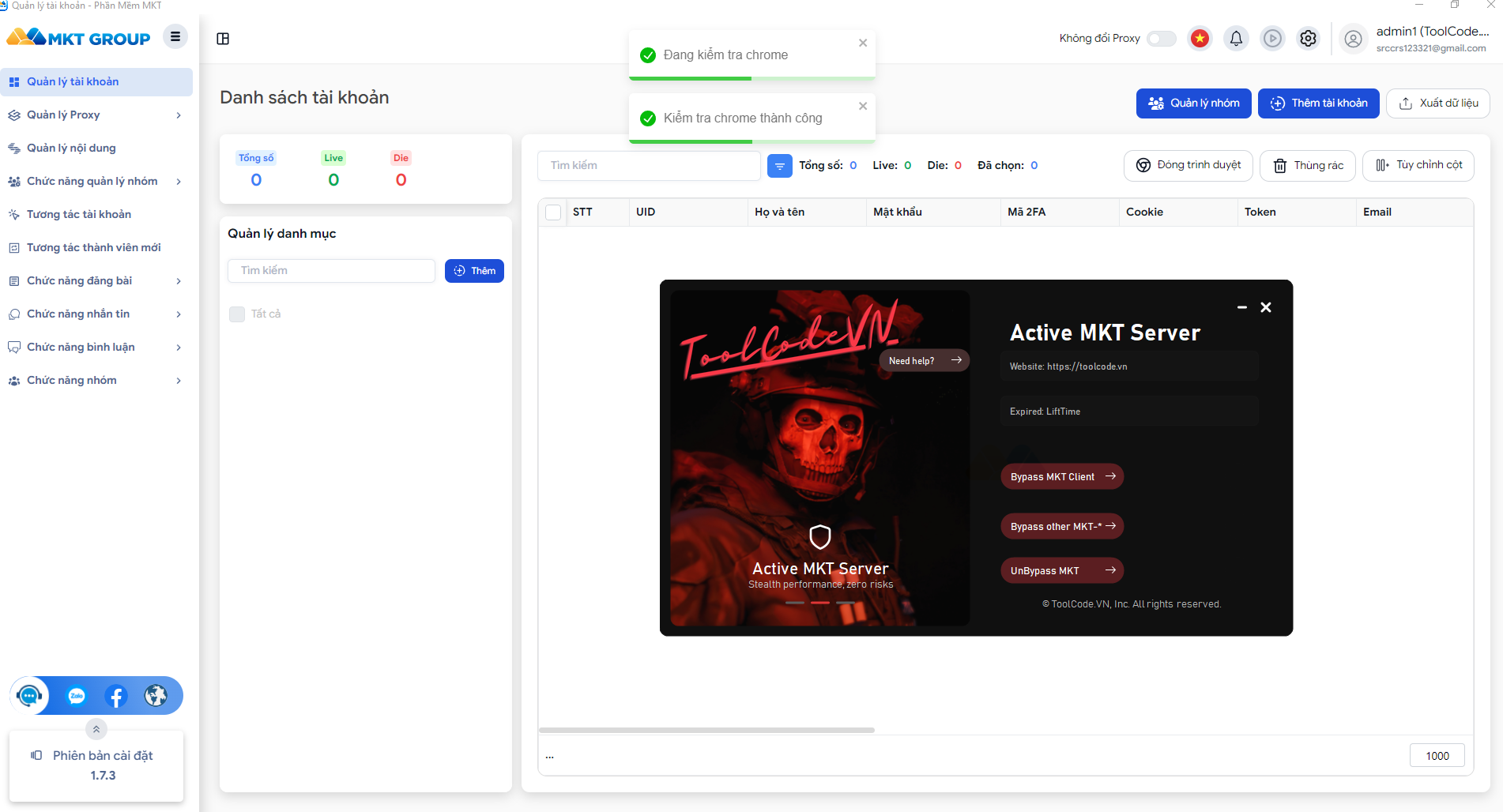Collapse the version panel with up chevron
1503x812 pixels.
(96, 729)
